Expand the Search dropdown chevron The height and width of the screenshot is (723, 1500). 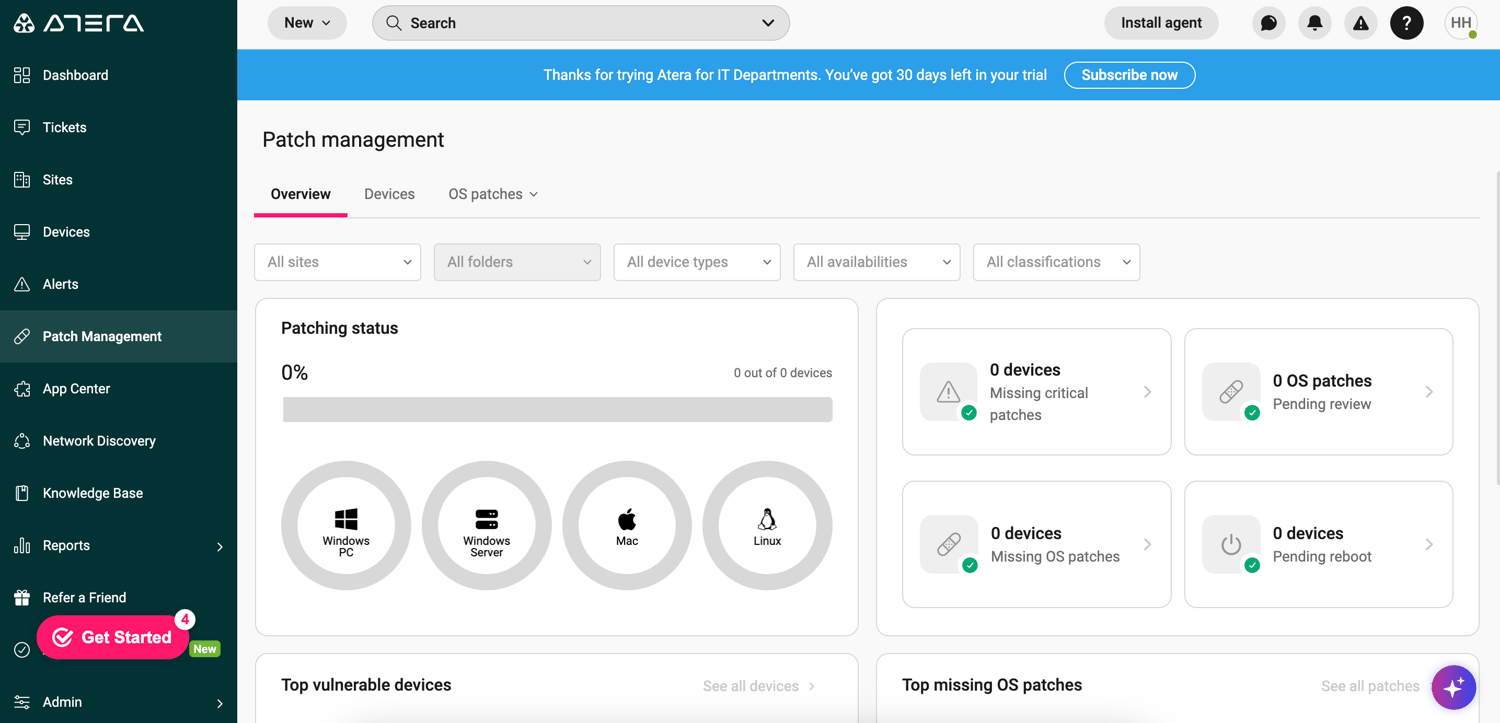coord(768,23)
